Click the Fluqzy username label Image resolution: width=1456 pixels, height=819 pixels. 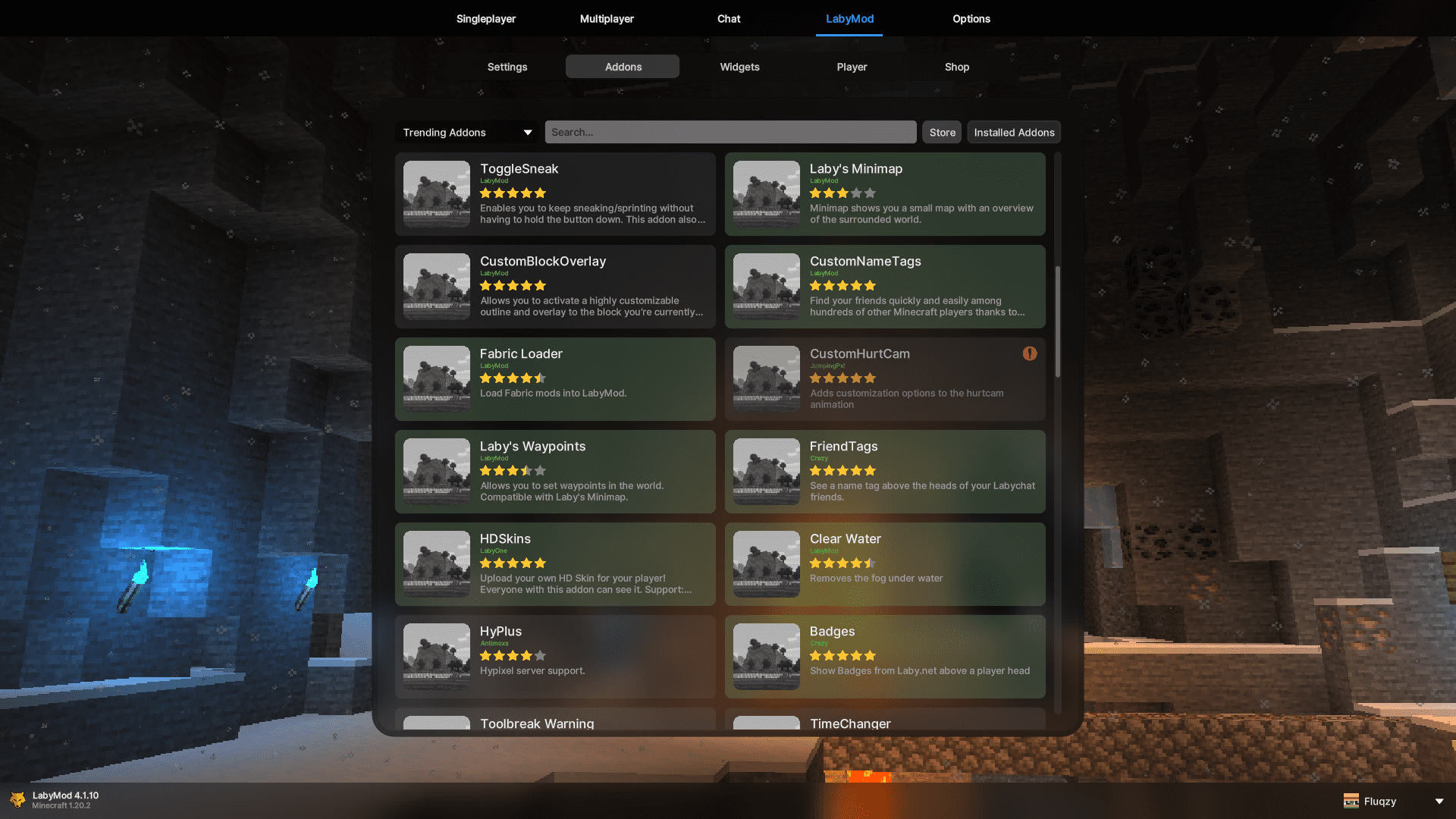[1379, 802]
